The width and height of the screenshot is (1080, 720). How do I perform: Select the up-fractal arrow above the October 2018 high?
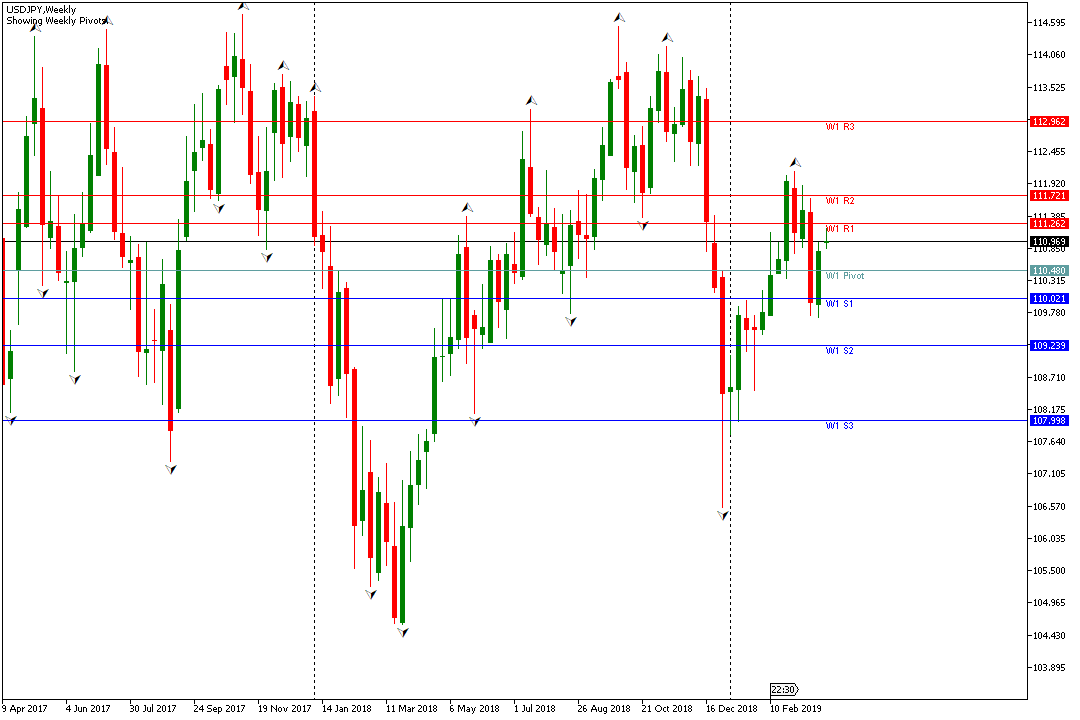click(x=667, y=38)
